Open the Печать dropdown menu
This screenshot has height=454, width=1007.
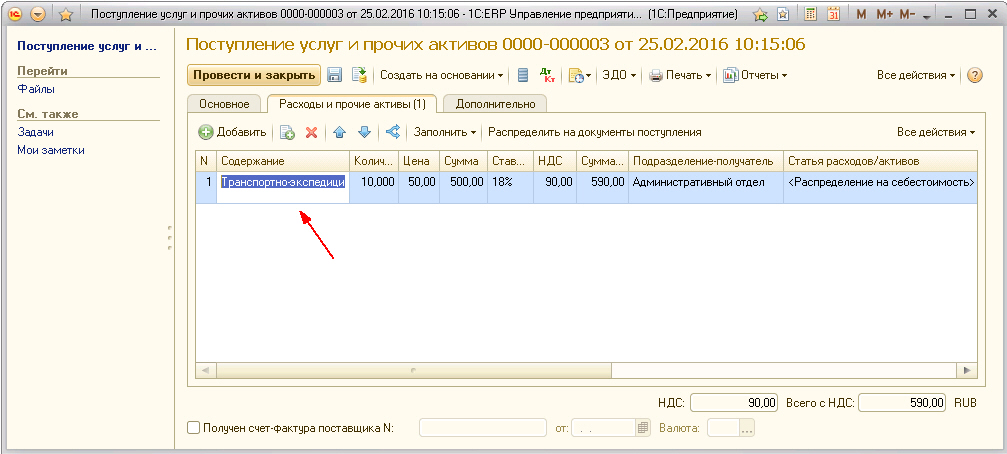pyautogui.click(x=680, y=75)
